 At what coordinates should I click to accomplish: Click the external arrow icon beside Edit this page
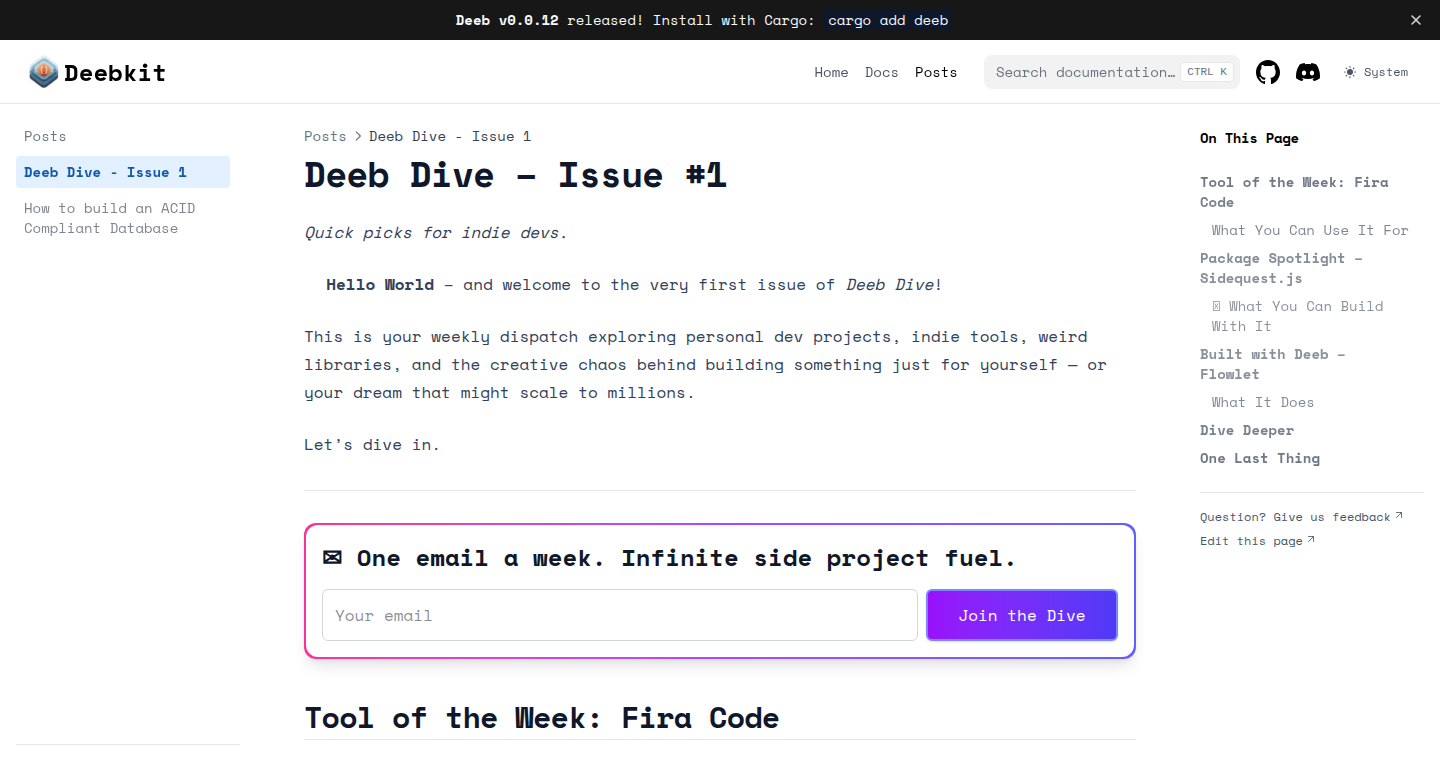(1311, 540)
